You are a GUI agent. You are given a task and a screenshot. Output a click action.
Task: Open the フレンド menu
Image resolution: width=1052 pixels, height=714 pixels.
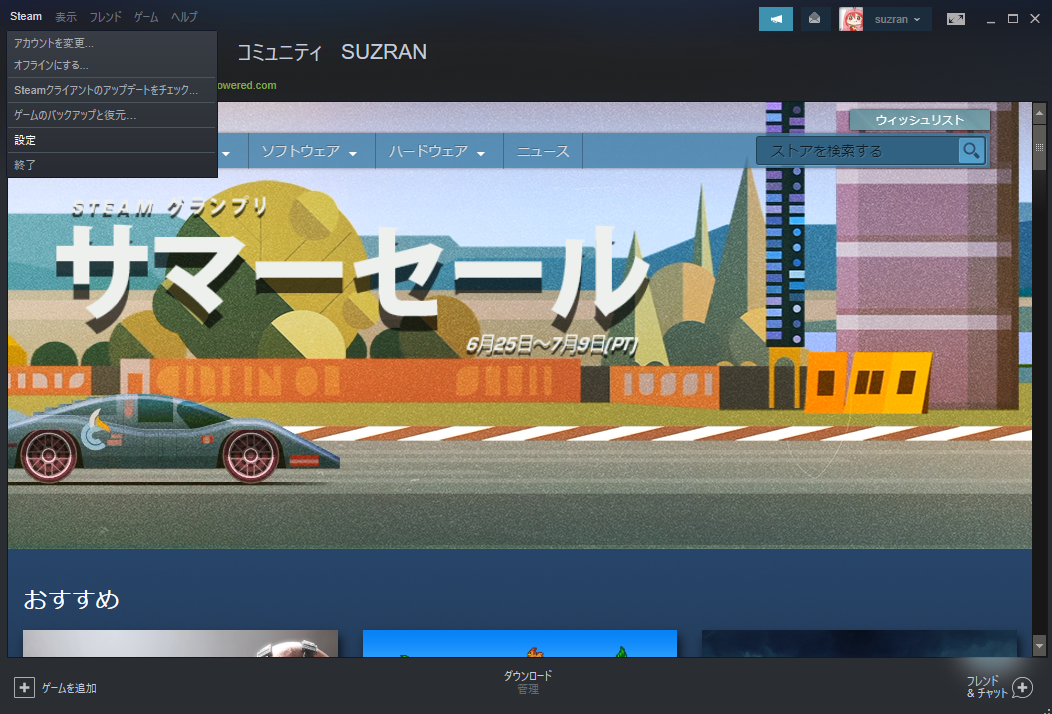105,17
